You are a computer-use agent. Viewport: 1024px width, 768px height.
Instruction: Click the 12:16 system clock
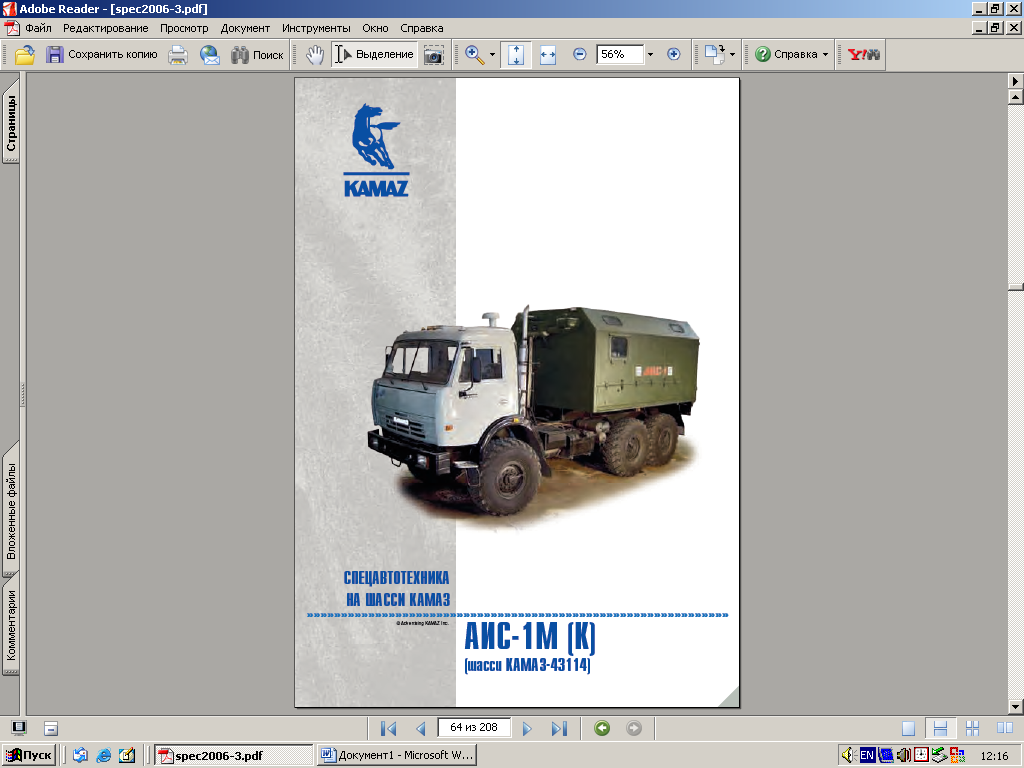(994, 756)
